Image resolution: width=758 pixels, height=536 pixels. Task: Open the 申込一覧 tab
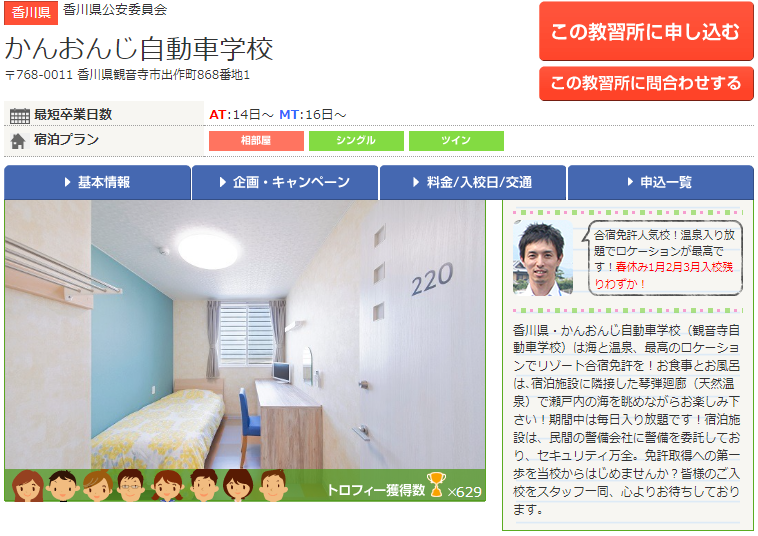click(661, 182)
